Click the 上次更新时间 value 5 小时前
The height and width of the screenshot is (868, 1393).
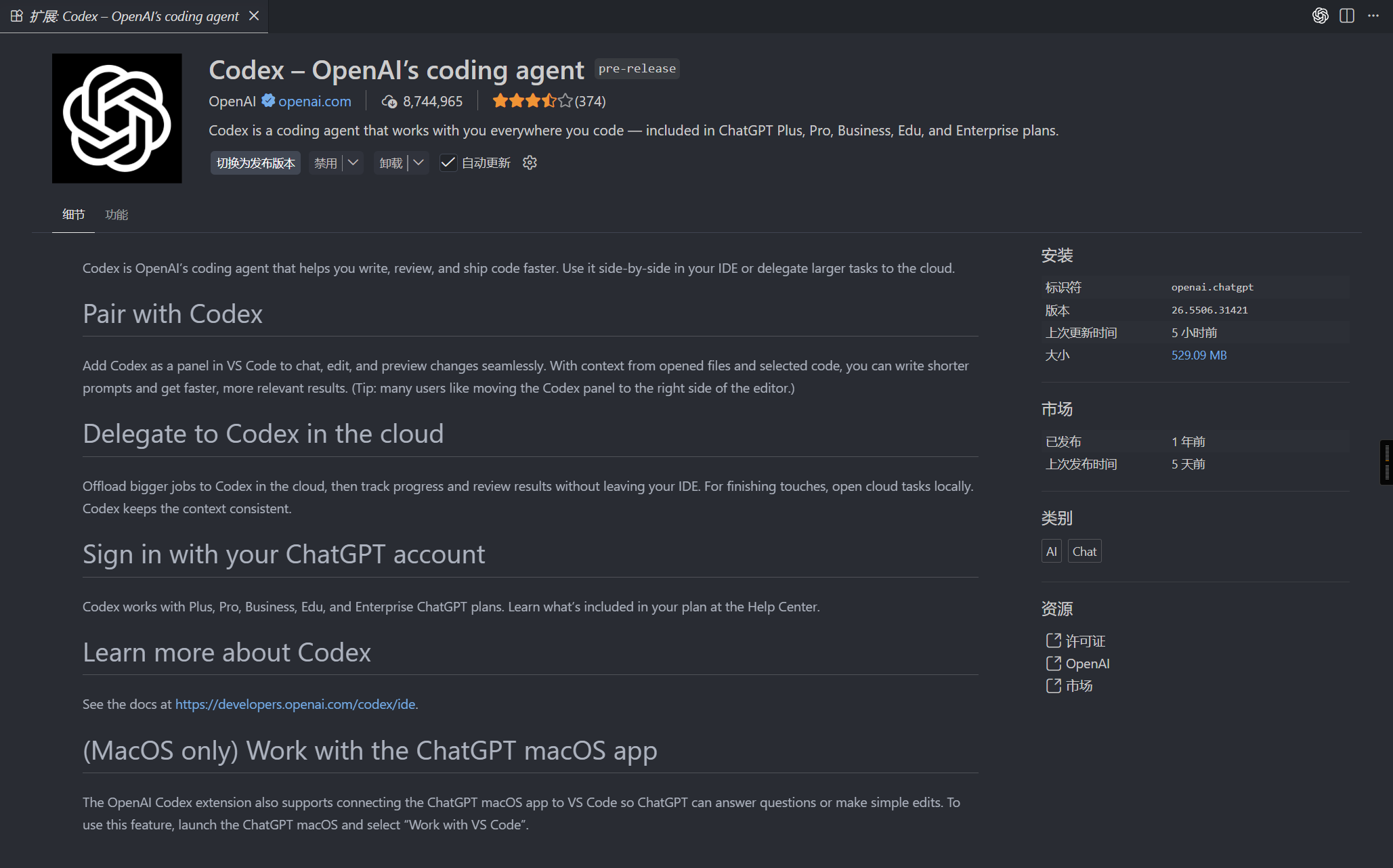pos(1195,332)
